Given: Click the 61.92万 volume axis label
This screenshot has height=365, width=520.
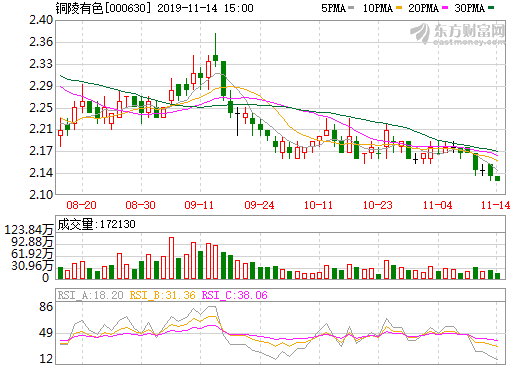Looking at the screenshot, I should tap(32, 254).
